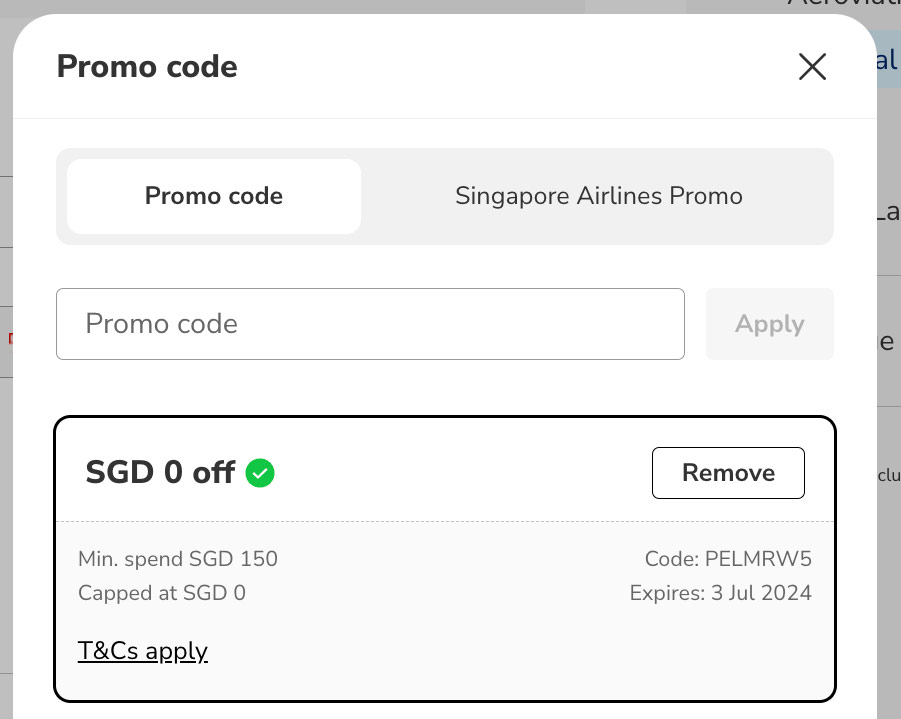Image resolution: width=901 pixels, height=719 pixels.
Task: Focus the Promo code text field
Action: pos(370,324)
